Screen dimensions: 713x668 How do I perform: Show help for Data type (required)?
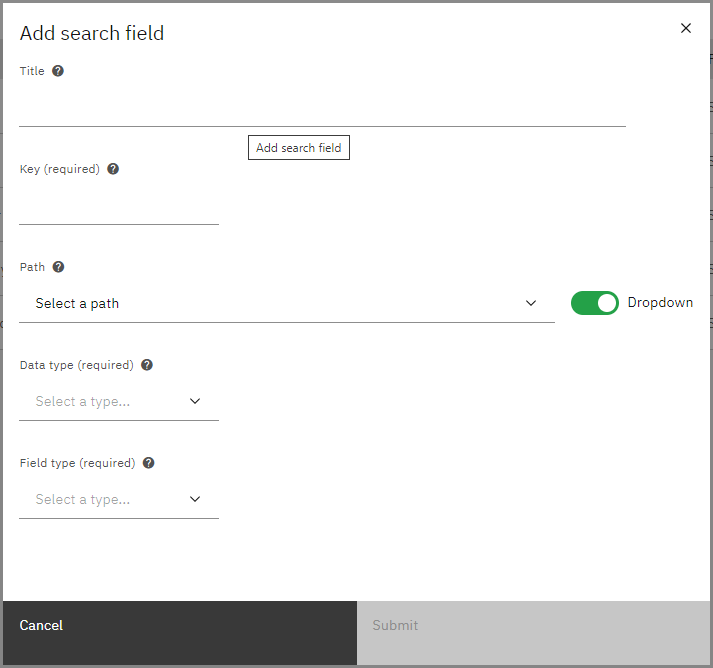(147, 365)
